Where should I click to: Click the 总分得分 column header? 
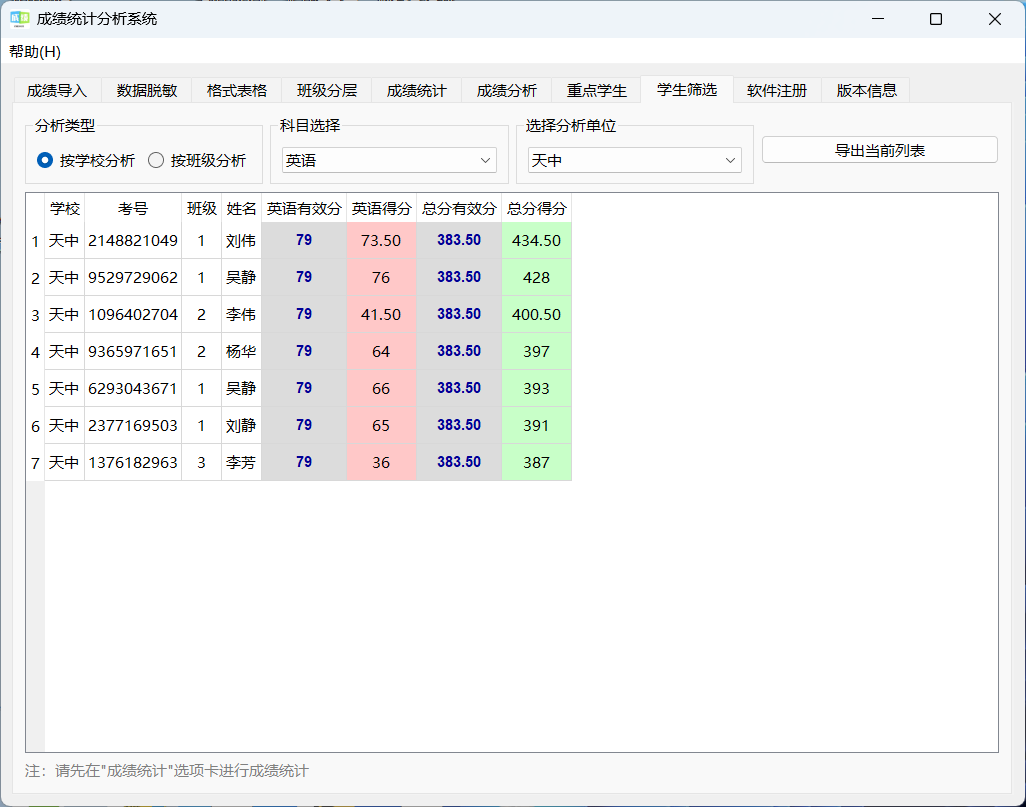tap(536, 209)
